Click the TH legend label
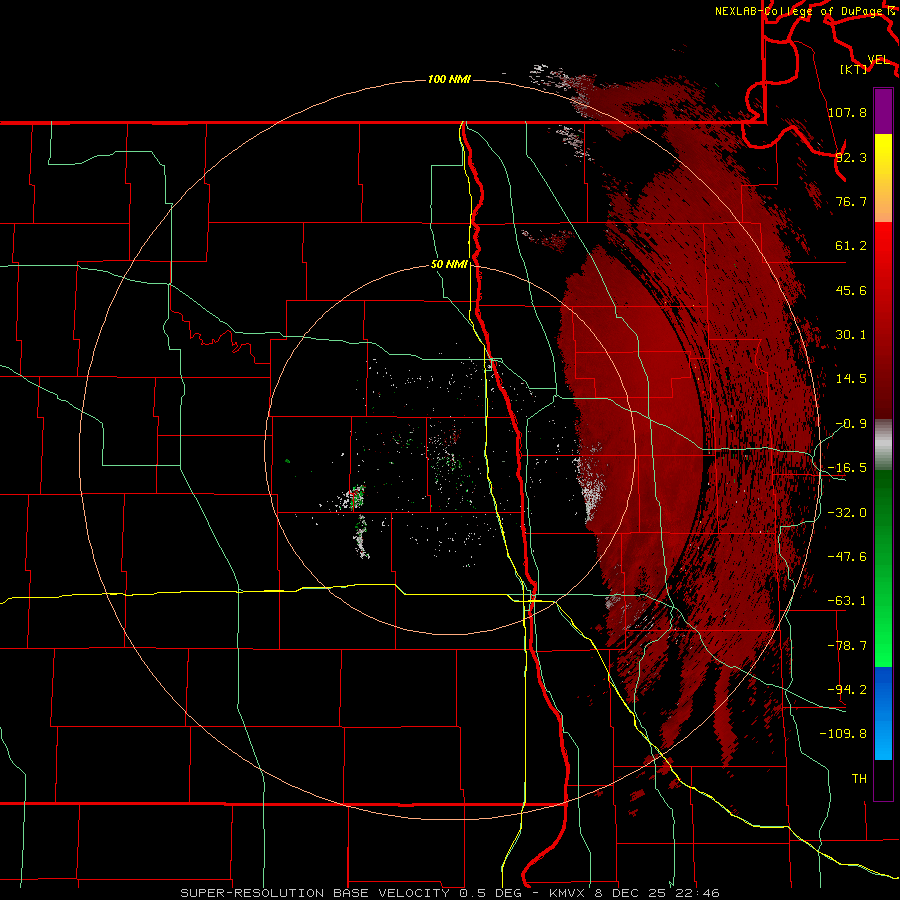Viewport: 900px width, 900px height. coord(859,779)
